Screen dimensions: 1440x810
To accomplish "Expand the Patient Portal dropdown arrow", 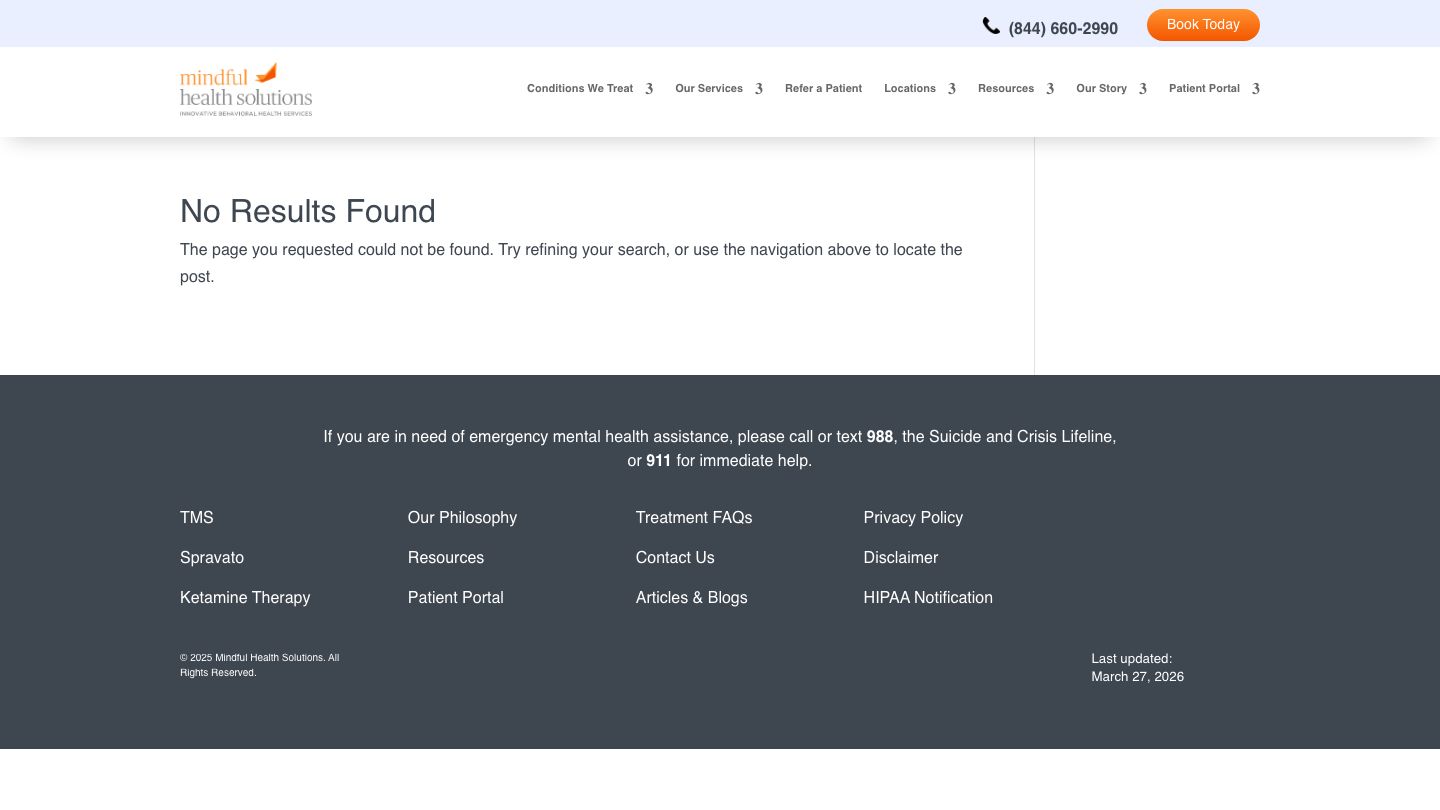I will 1256,89.
